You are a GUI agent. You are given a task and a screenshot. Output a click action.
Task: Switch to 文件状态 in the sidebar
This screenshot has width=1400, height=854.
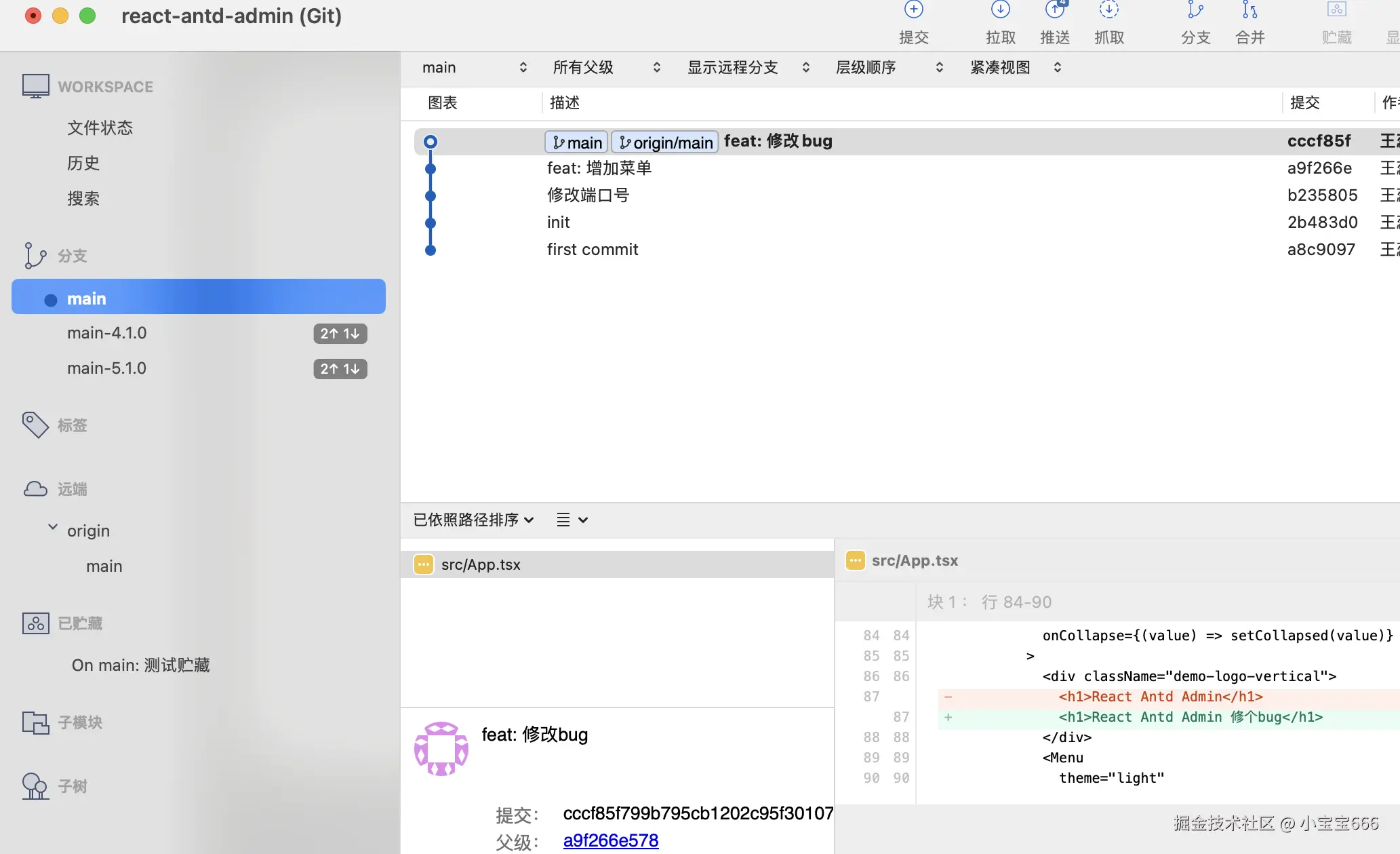[x=100, y=128]
